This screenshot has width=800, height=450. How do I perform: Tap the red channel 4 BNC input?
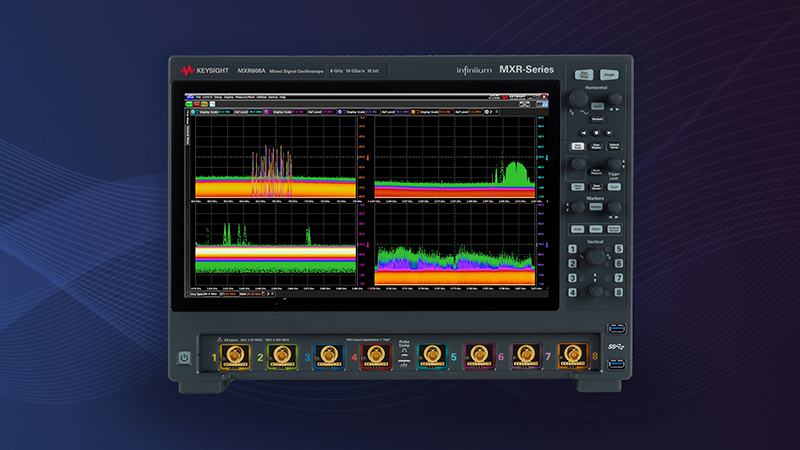click(x=376, y=356)
